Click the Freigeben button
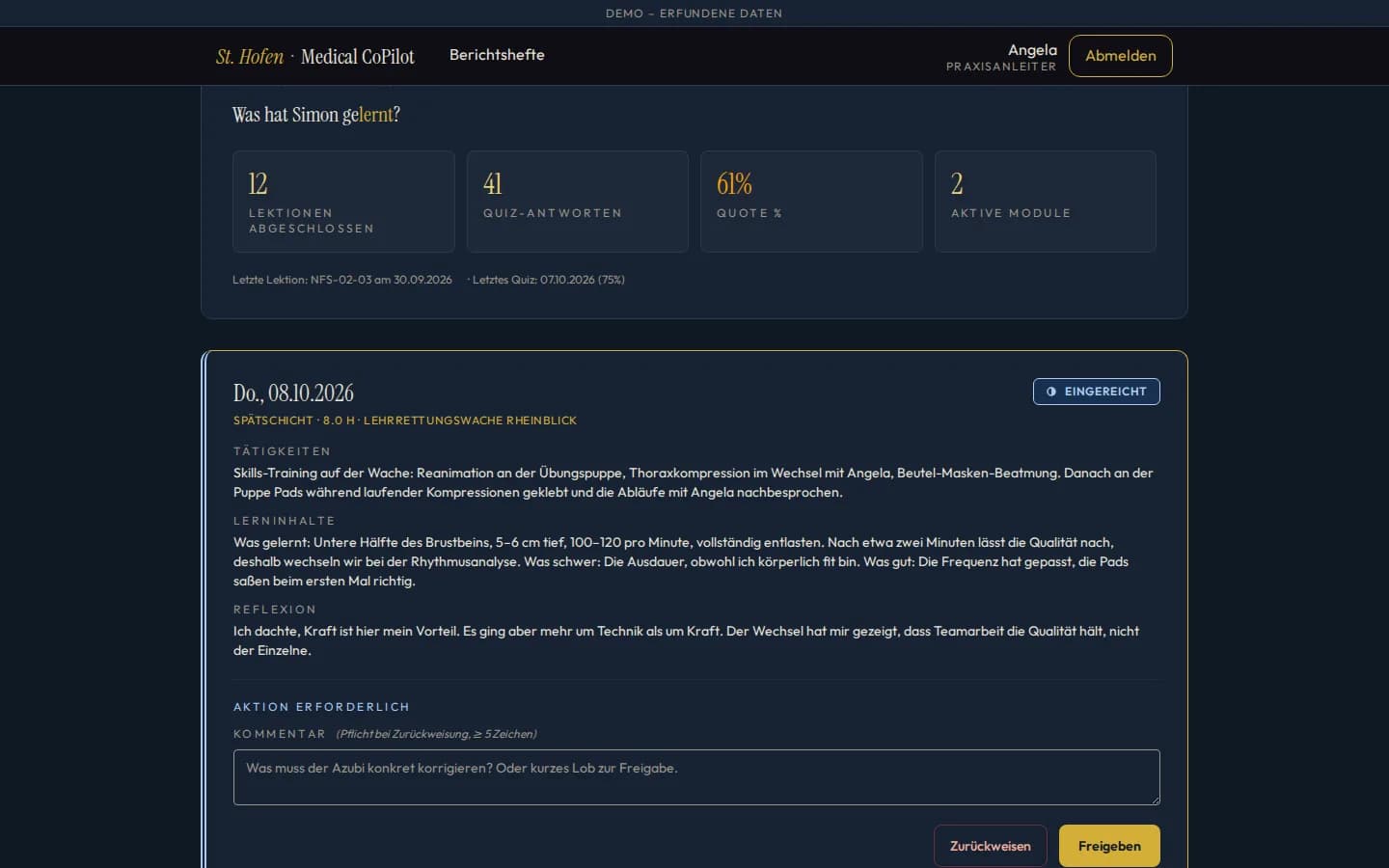This screenshot has width=1389, height=868. (1109, 846)
